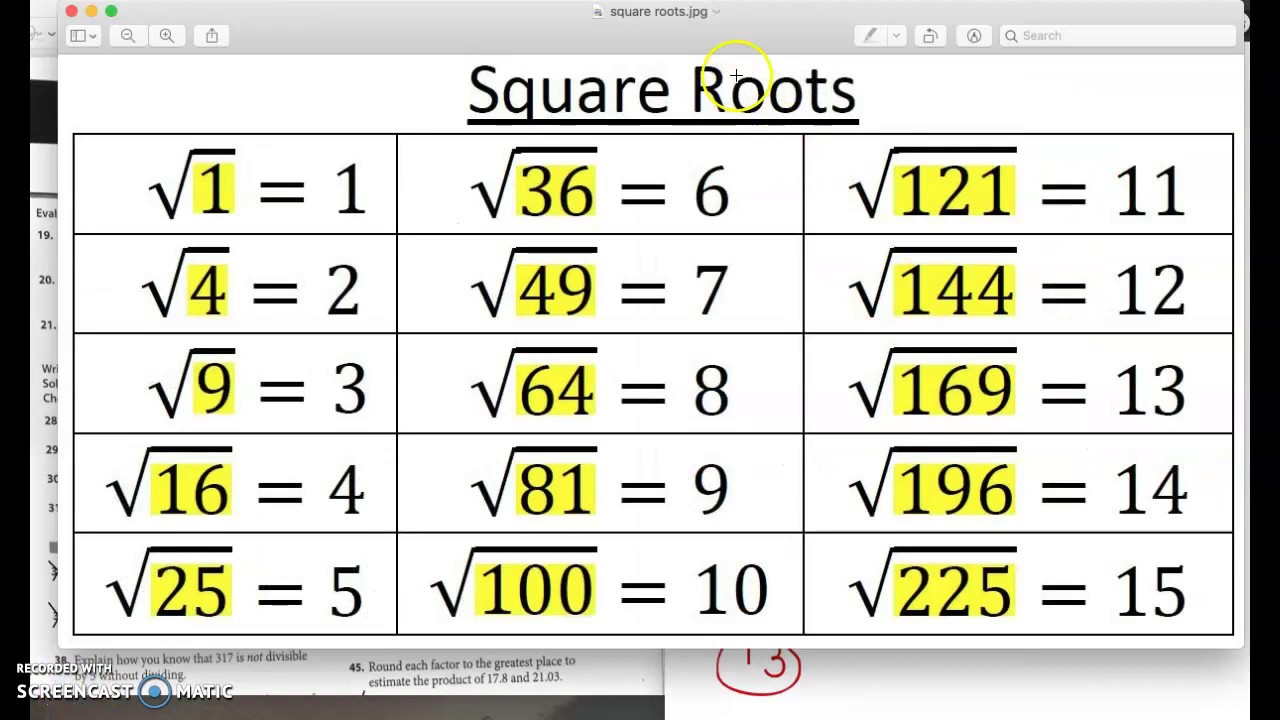Click the zoom in magnifier icon
The height and width of the screenshot is (720, 1280).
[167, 36]
